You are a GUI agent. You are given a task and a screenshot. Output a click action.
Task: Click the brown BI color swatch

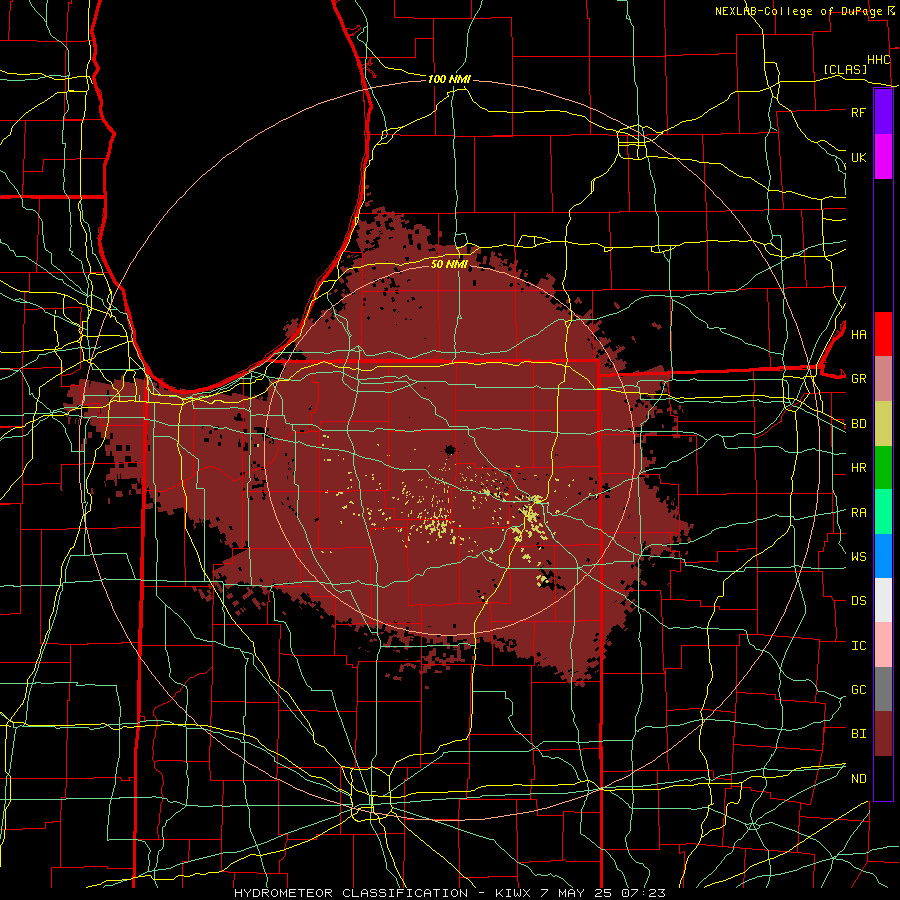pyautogui.click(x=883, y=734)
